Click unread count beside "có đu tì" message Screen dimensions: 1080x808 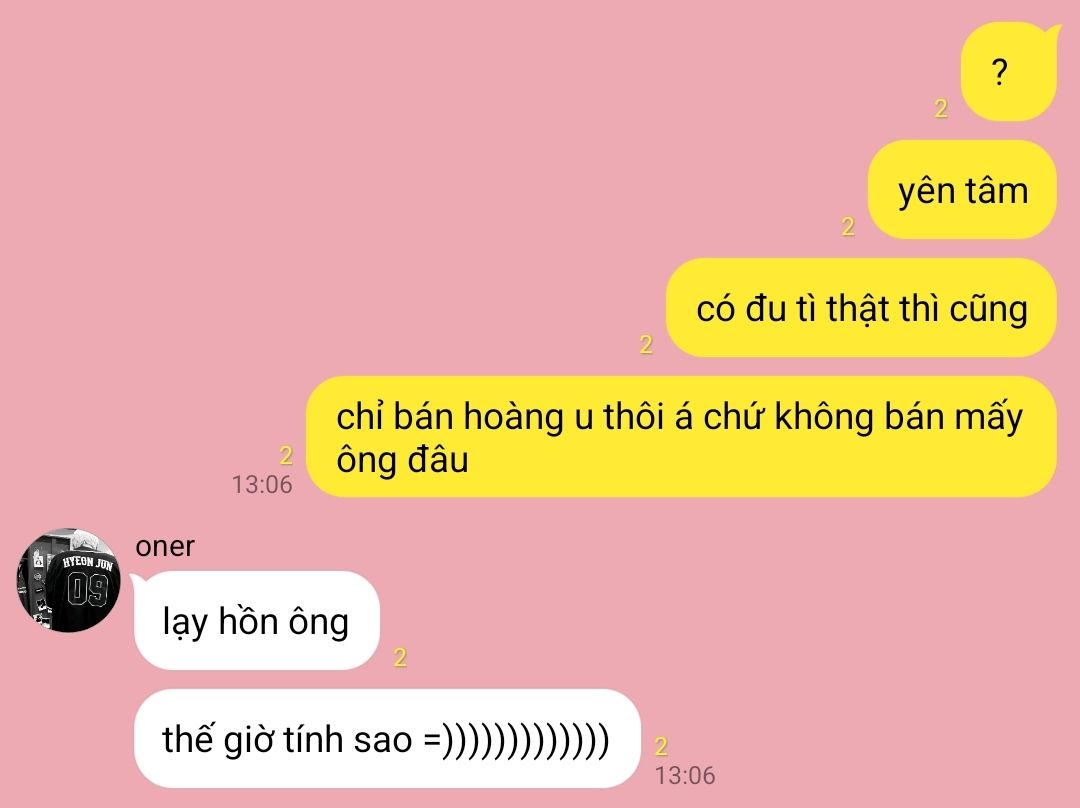pyautogui.click(x=645, y=344)
